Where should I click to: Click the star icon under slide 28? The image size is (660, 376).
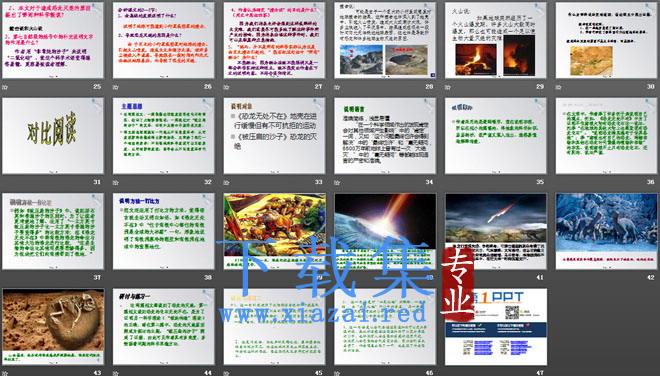click(337, 87)
